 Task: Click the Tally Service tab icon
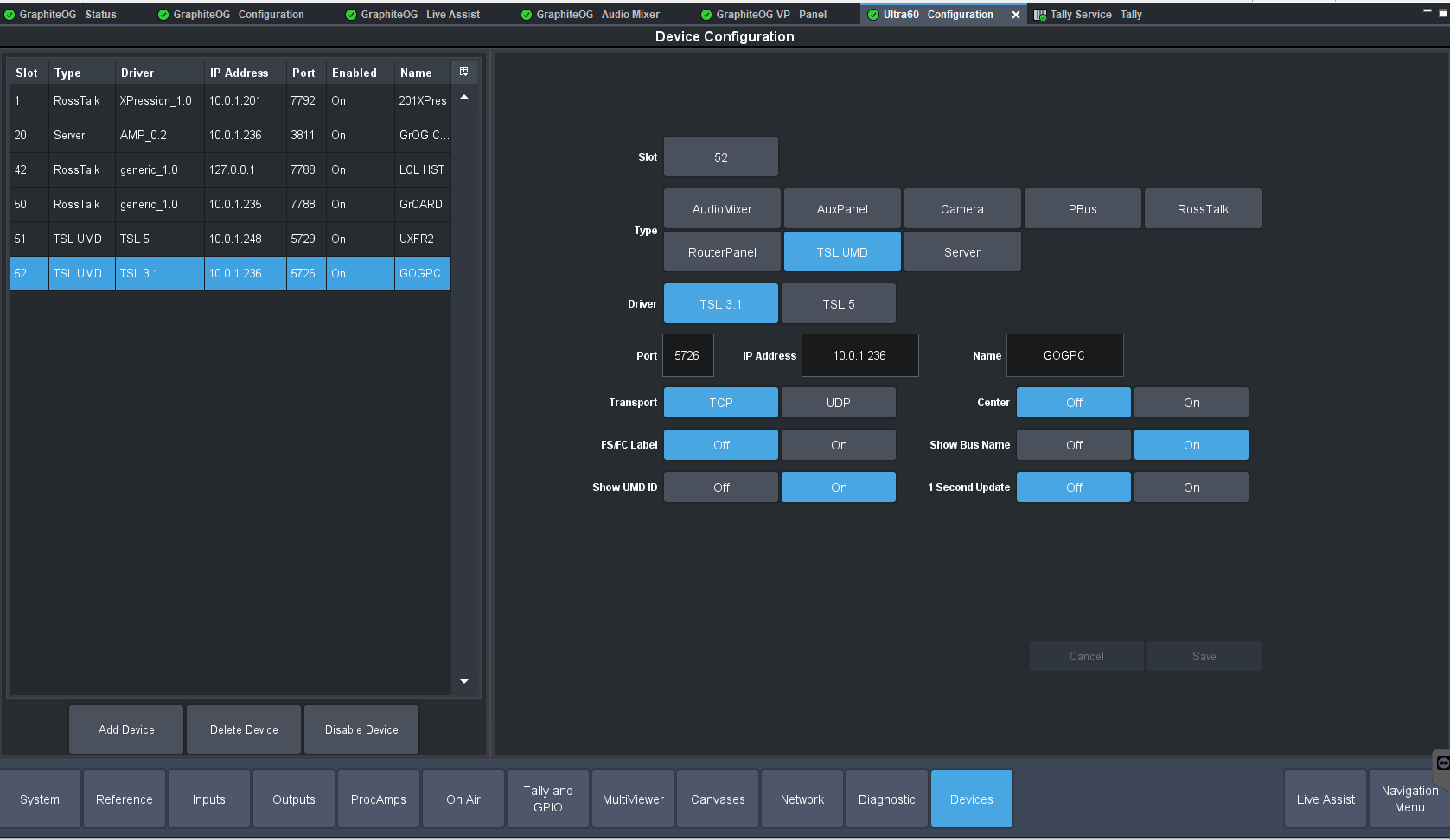pyautogui.click(x=1040, y=15)
